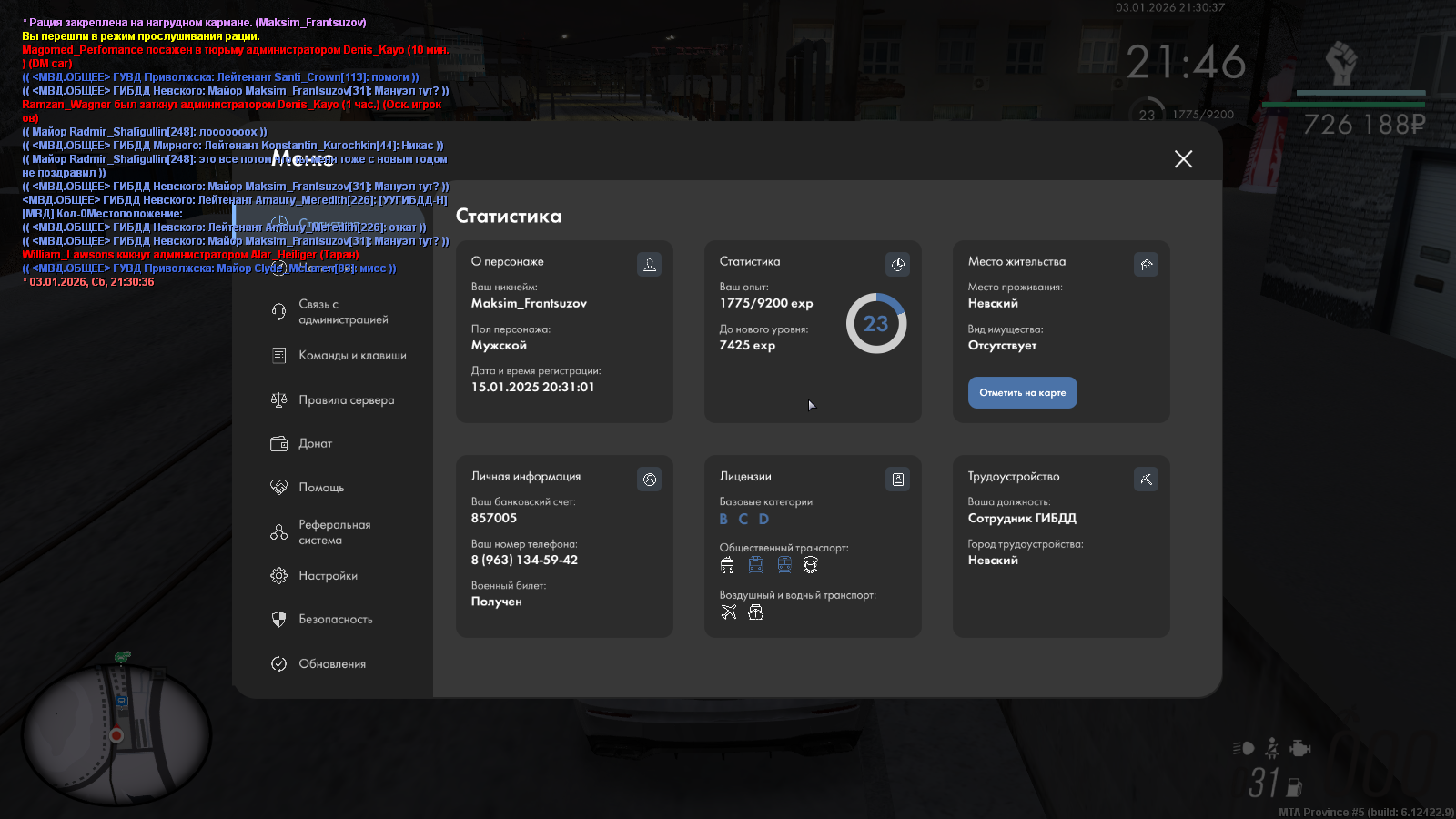Click the licenses document icon
The width and height of the screenshot is (1456, 819).
click(x=897, y=480)
